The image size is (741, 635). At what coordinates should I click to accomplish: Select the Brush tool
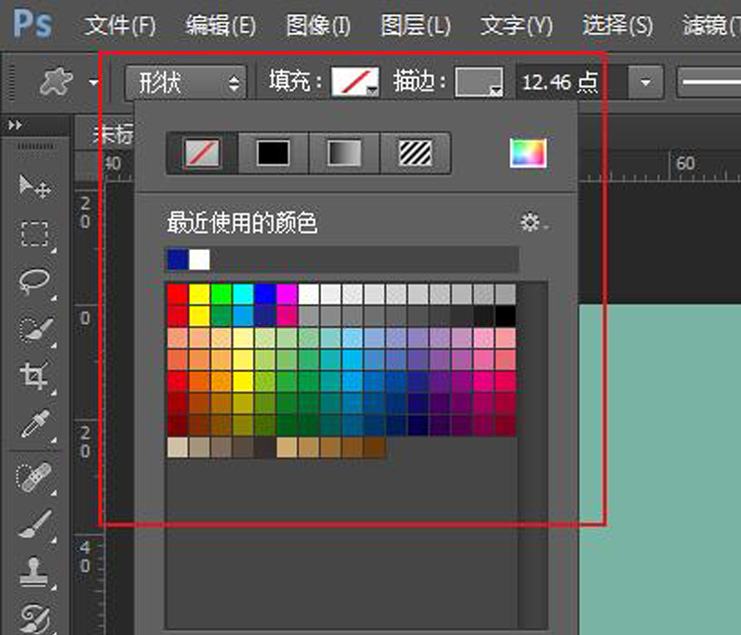34,524
